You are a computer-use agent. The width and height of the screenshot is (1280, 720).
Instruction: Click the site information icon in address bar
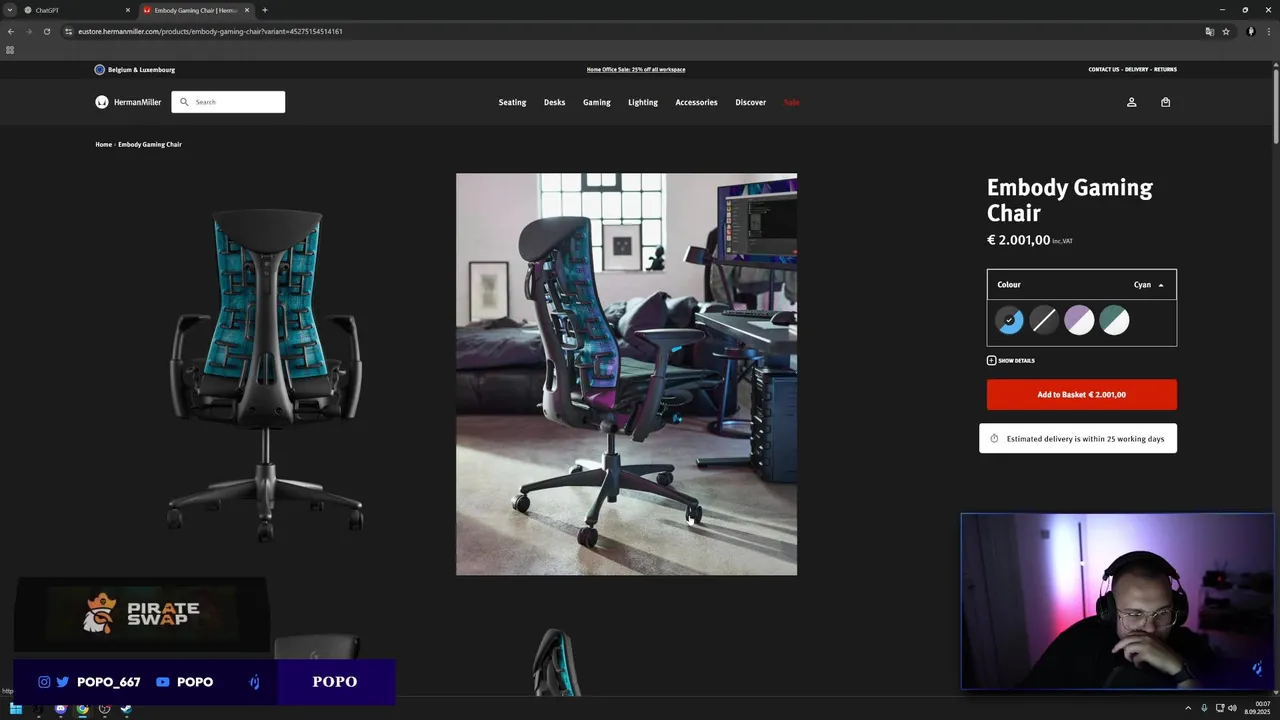click(69, 31)
